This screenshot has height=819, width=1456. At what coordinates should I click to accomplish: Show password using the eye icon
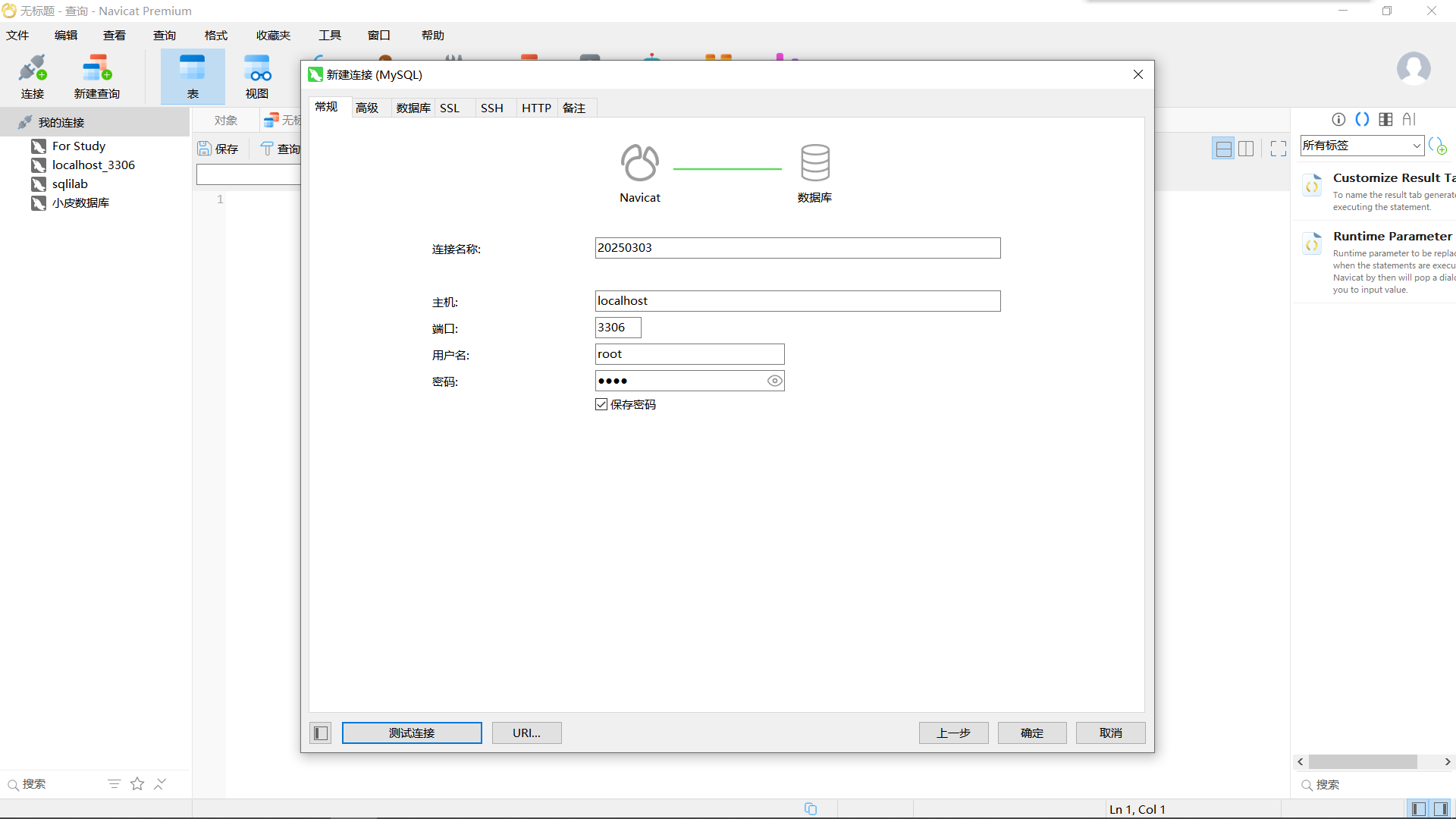click(774, 381)
